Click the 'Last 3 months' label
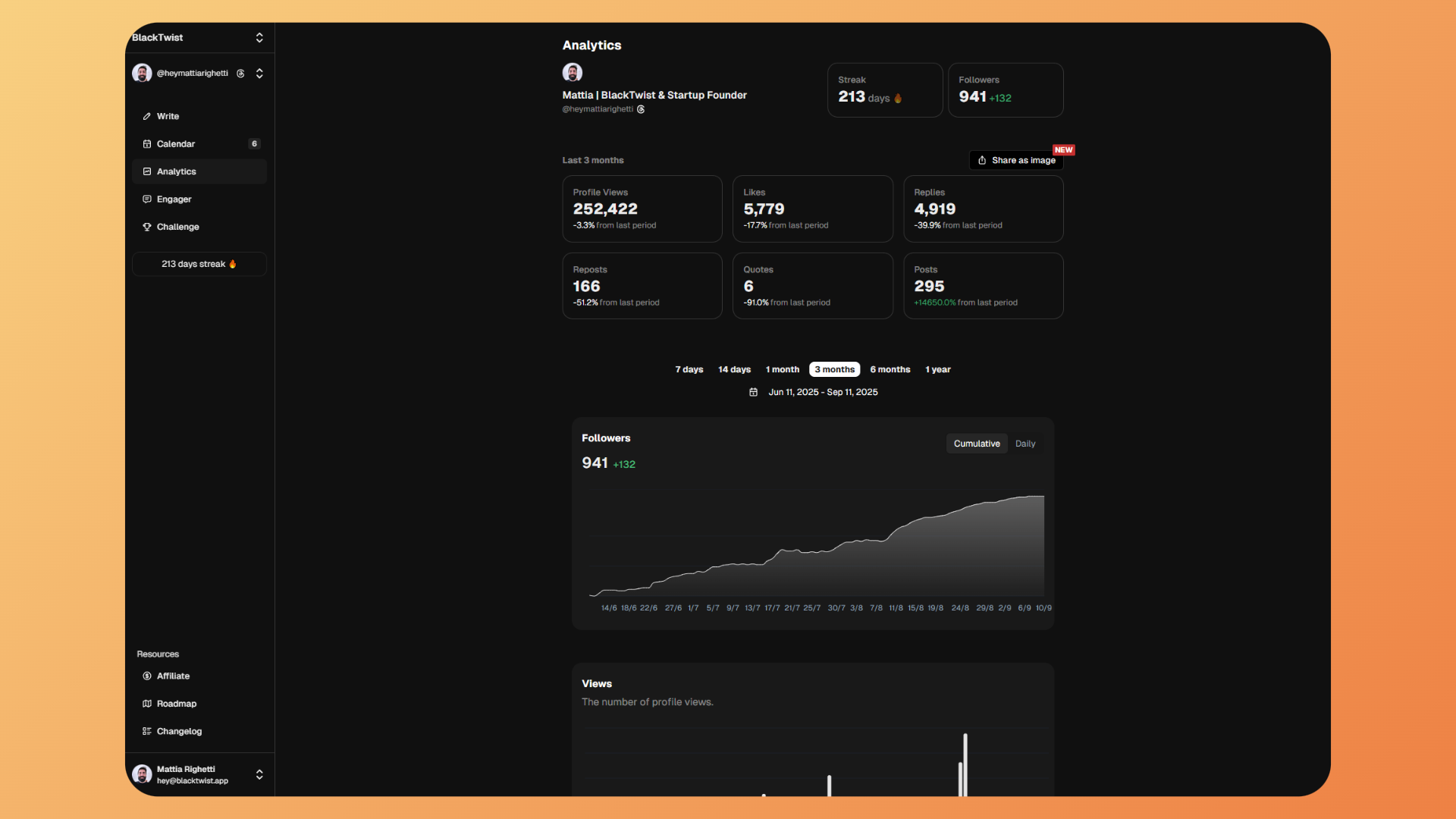The width and height of the screenshot is (1456, 819). coord(593,161)
